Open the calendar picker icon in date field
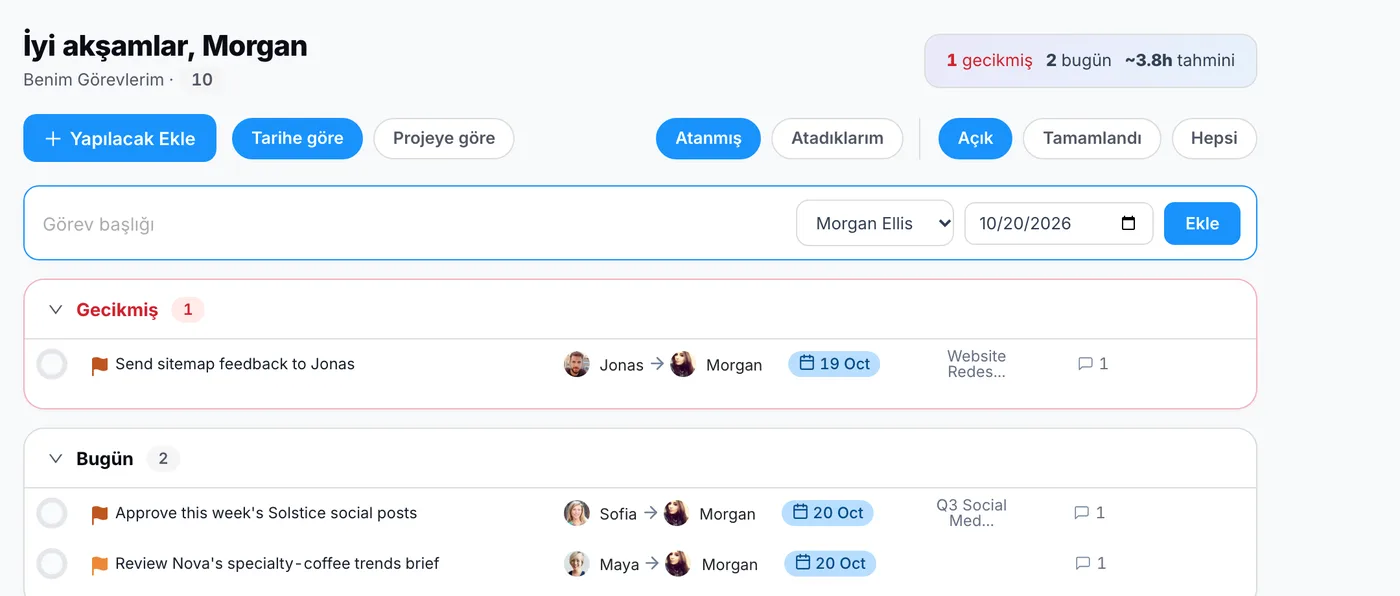 click(x=1129, y=224)
